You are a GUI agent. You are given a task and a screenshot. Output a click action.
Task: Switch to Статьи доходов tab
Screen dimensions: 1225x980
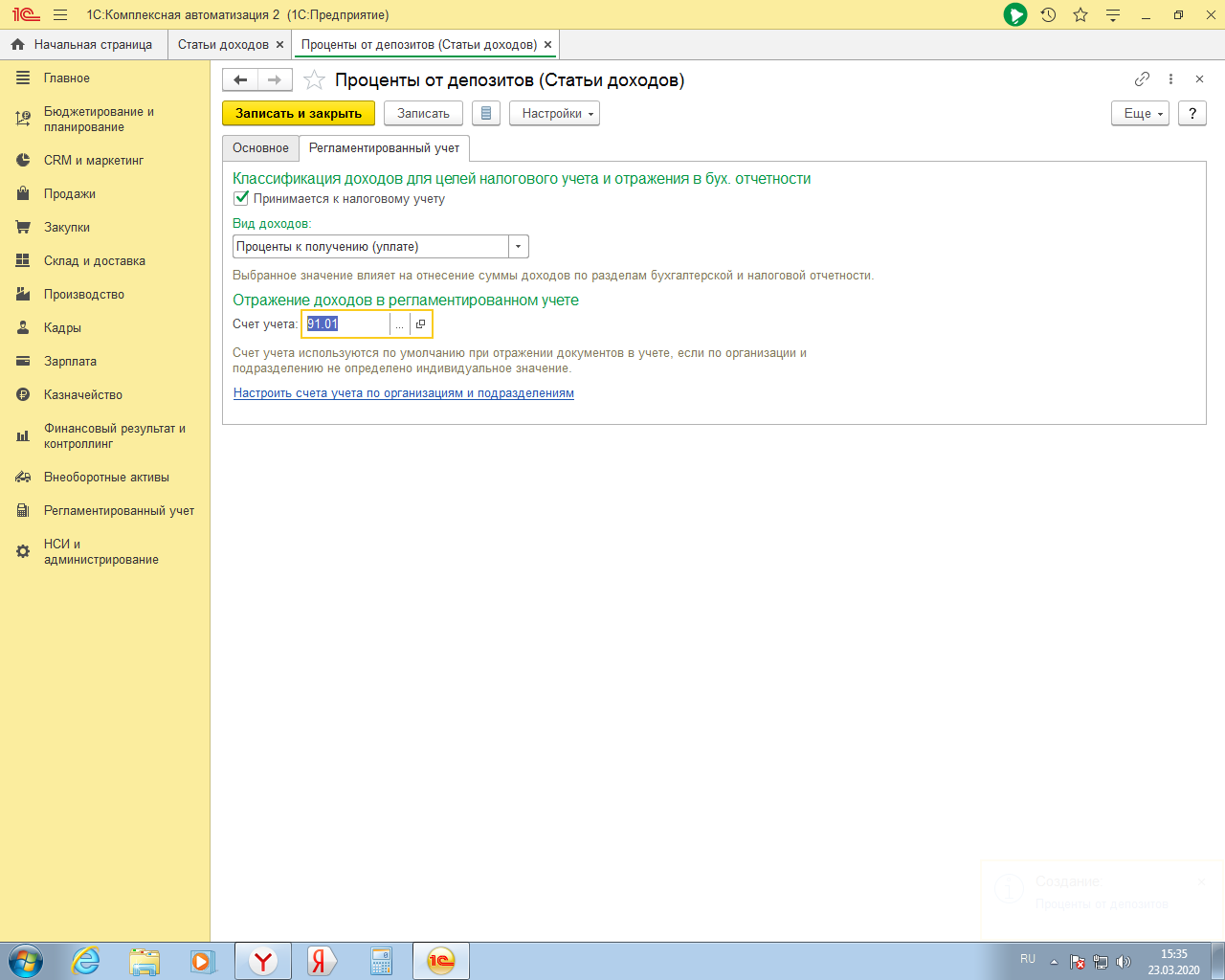pyautogui.click(x=223, y=44)
